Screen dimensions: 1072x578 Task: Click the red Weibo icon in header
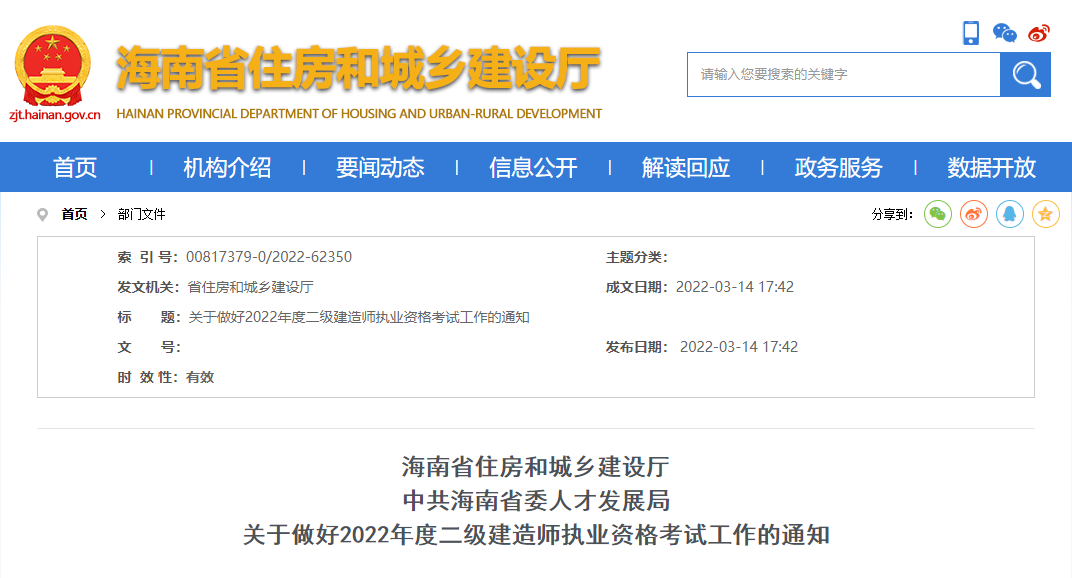[x=1039, y=33]
